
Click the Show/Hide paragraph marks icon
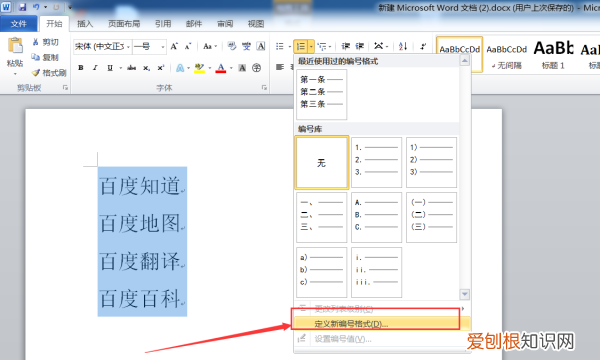coord(423,46)
